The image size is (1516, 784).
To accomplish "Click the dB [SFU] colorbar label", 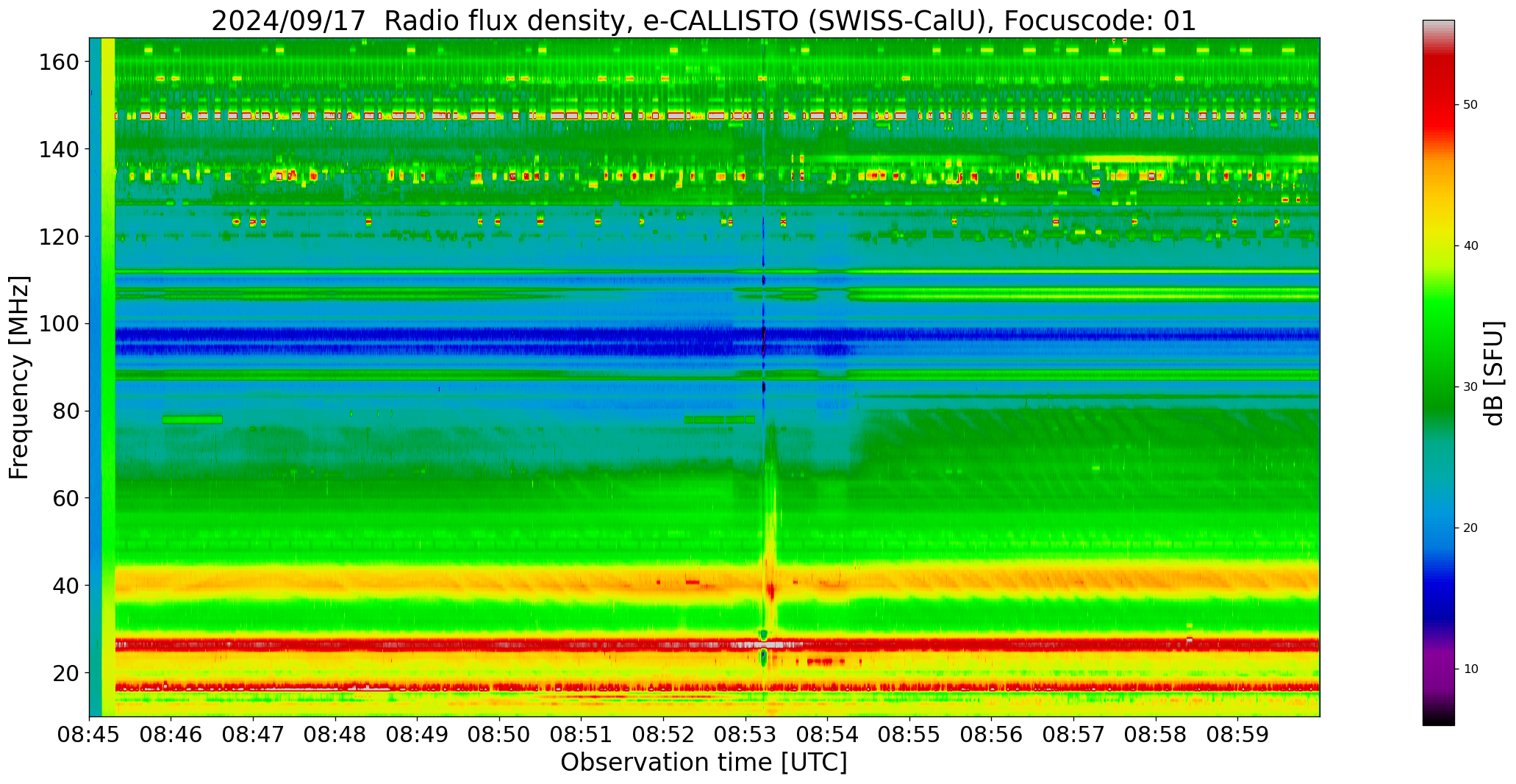I will [1493, 373].
